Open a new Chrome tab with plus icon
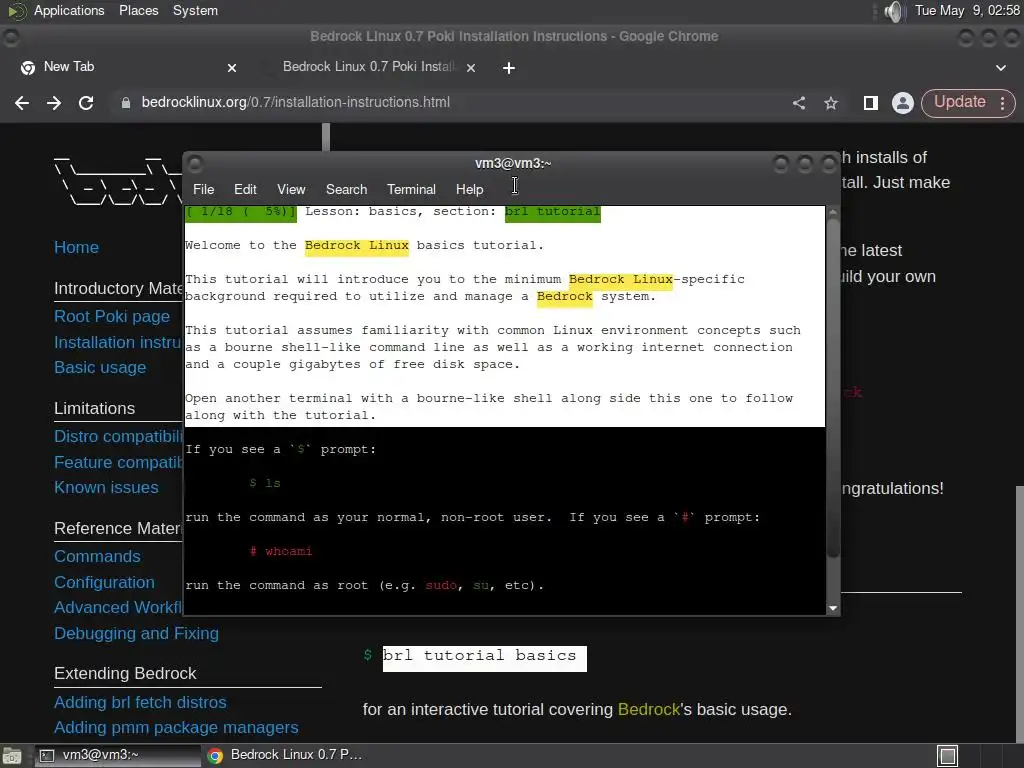This screenshot has width=1024, height=768. pyautogui.click(x=509, y=68)
